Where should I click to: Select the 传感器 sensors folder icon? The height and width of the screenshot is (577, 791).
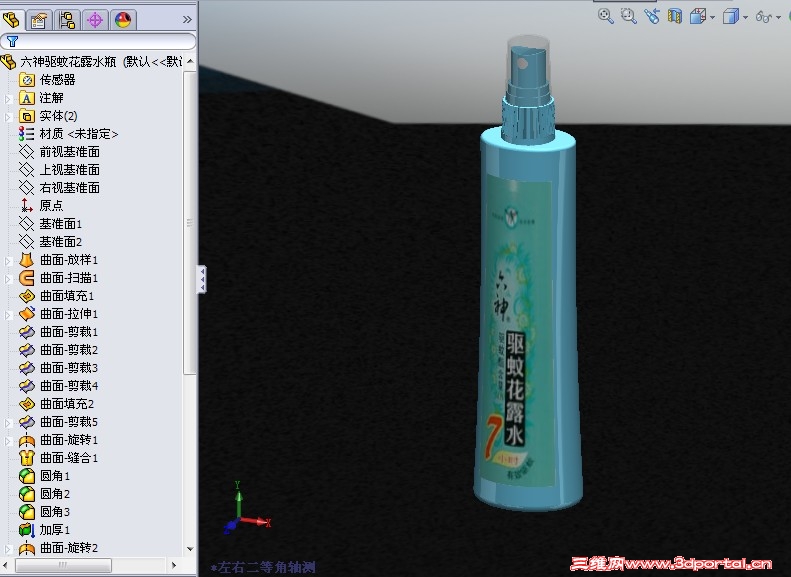click(x=27, y=80)
